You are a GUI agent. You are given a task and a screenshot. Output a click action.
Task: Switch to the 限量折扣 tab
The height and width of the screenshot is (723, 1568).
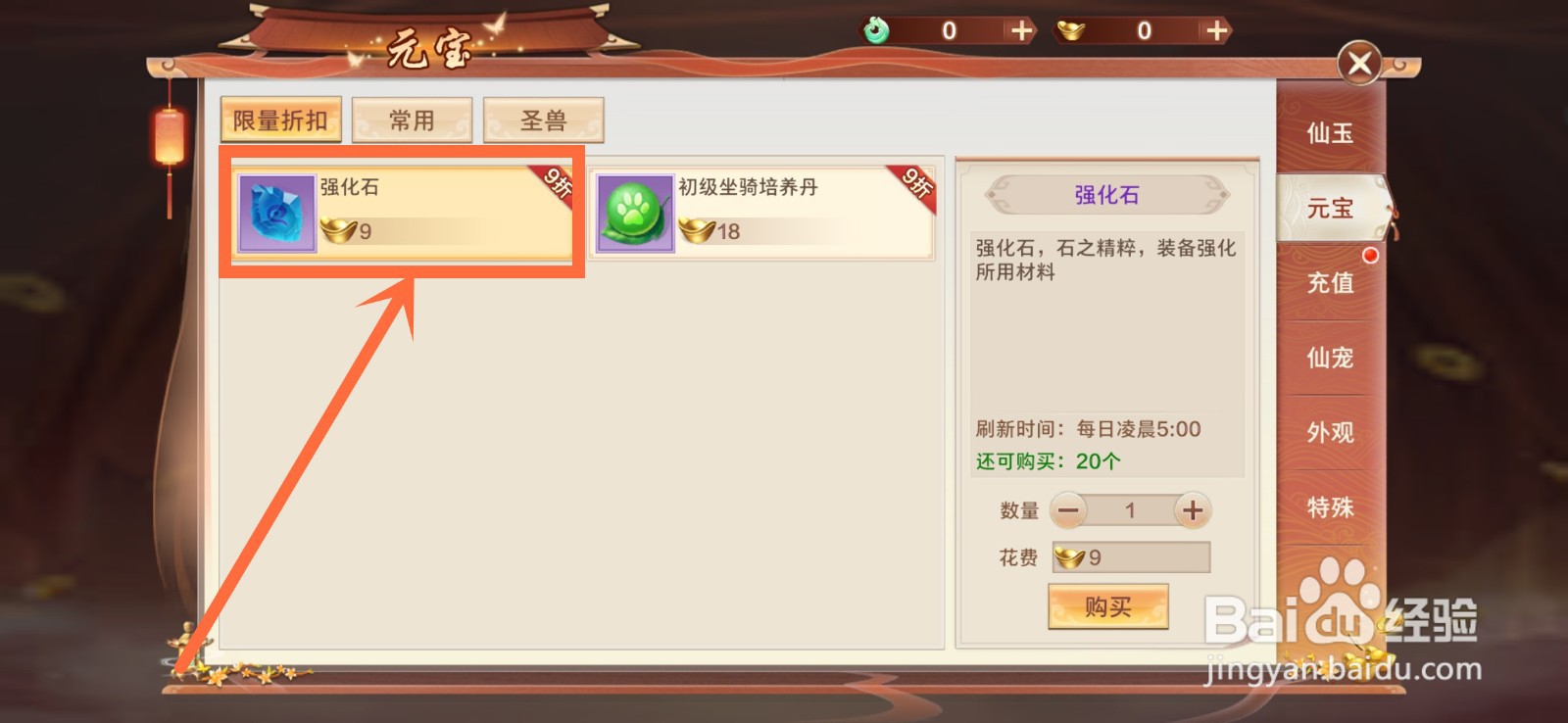point(280,120)
